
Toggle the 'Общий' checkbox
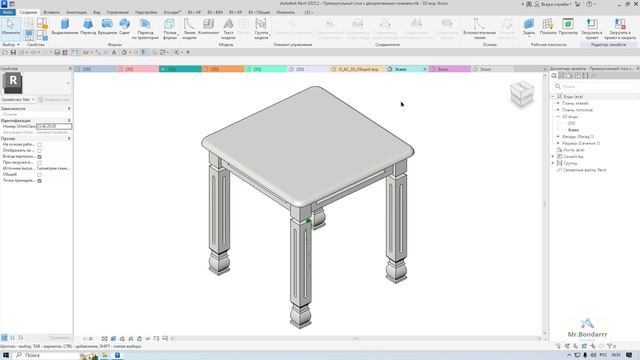point(40,174)
